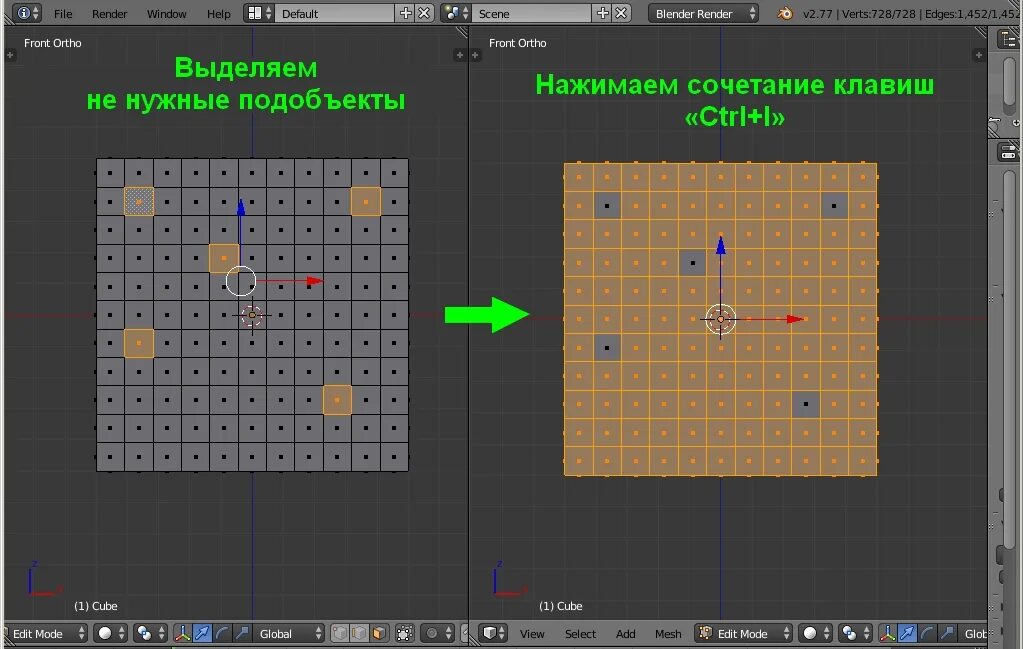Click the (1) Cube label in left viewport
This screenshot has height=649, width=1023.
click(95, 606)
